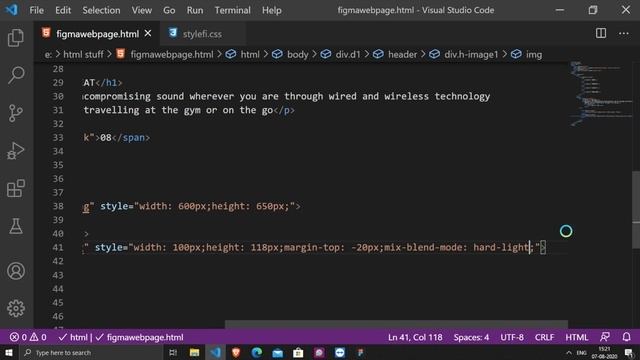The image size is (640, 360).
Task: Open the Action Center taskbar icon
Action: pos(629,353)
